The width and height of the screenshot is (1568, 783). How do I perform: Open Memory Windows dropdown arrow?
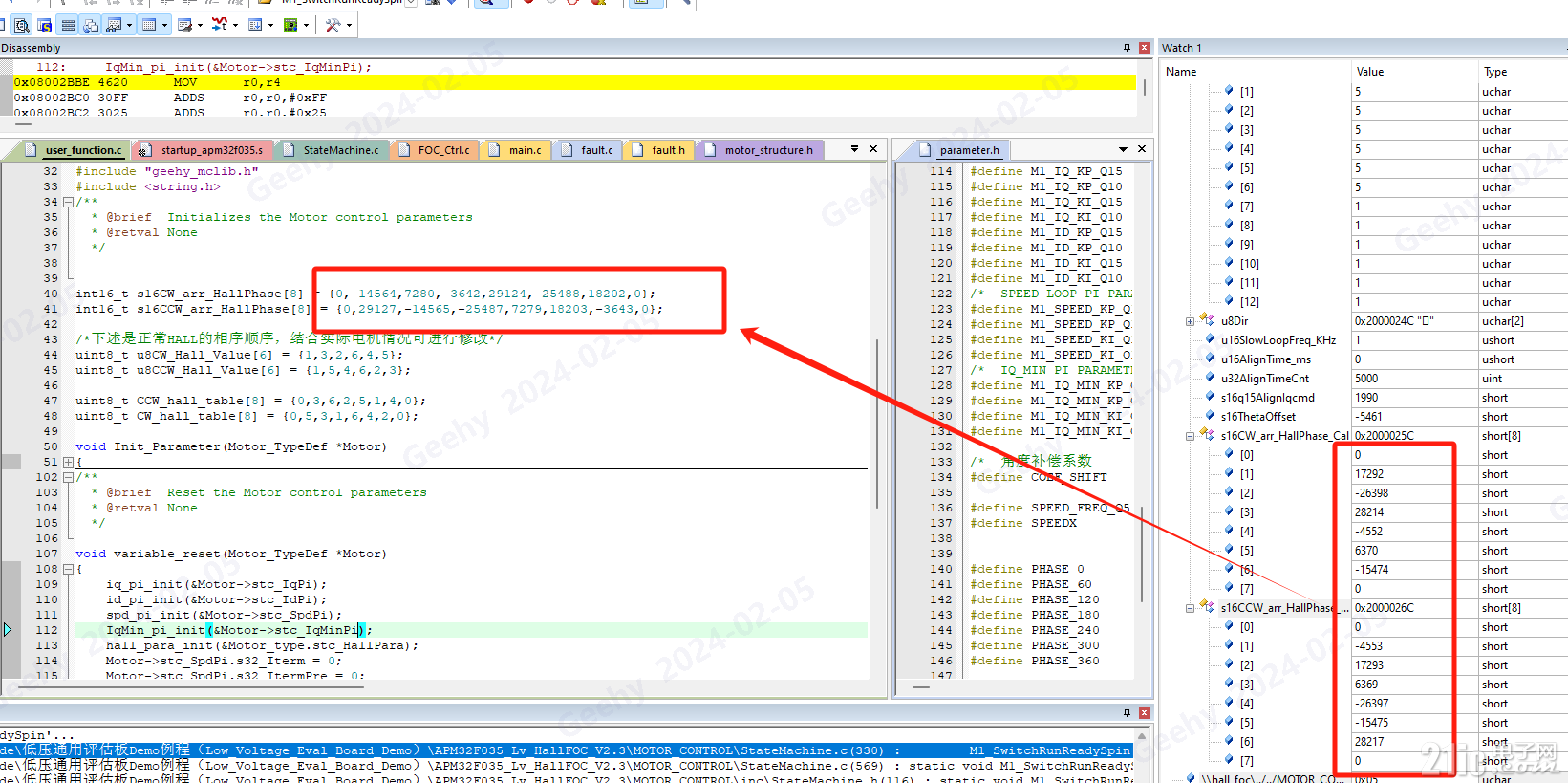coord(164,25)
